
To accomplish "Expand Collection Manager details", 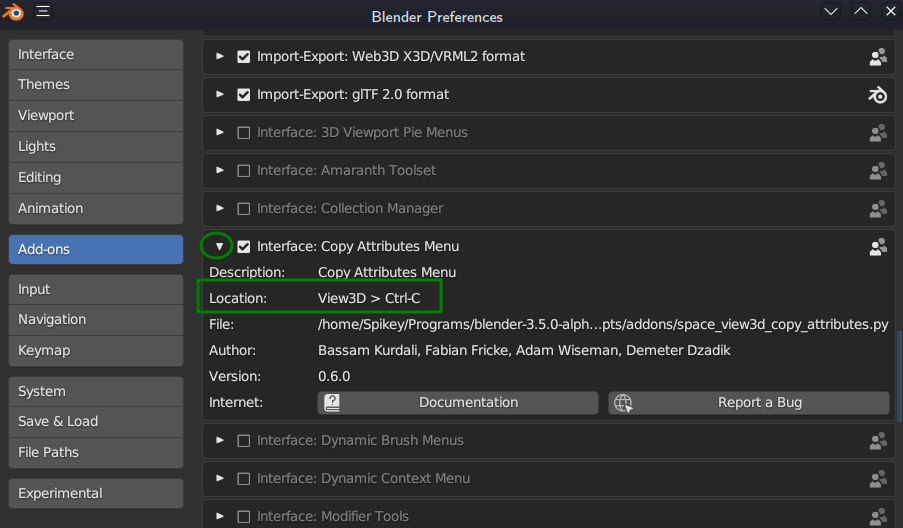I will pyautogui.click(x=219, y=208).
